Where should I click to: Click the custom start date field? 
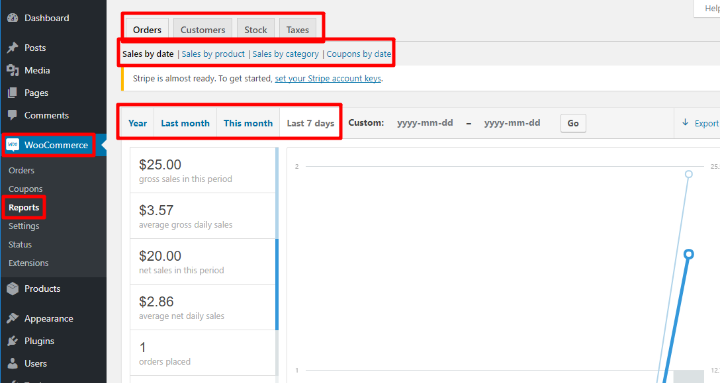pos(425,123)
